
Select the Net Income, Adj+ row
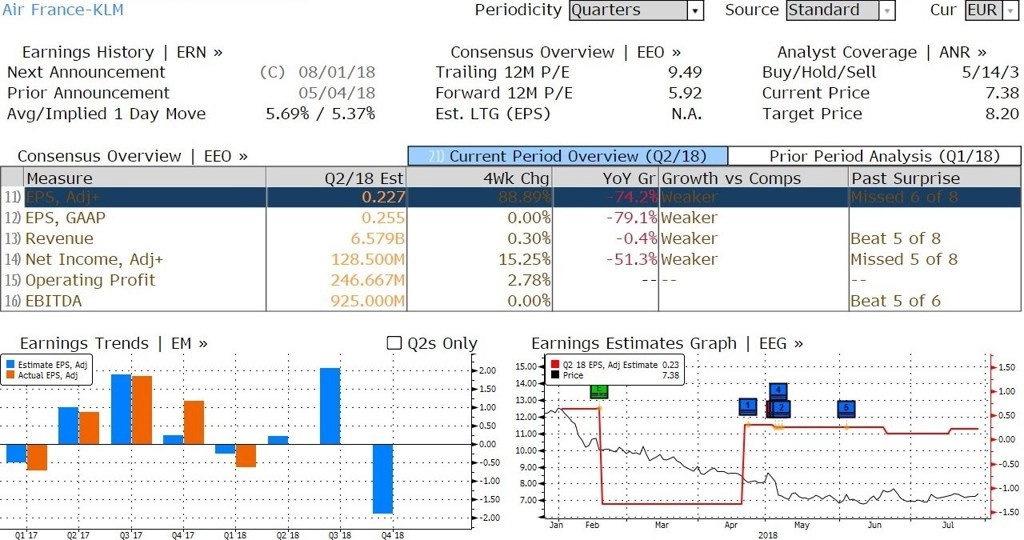point(511,260)
